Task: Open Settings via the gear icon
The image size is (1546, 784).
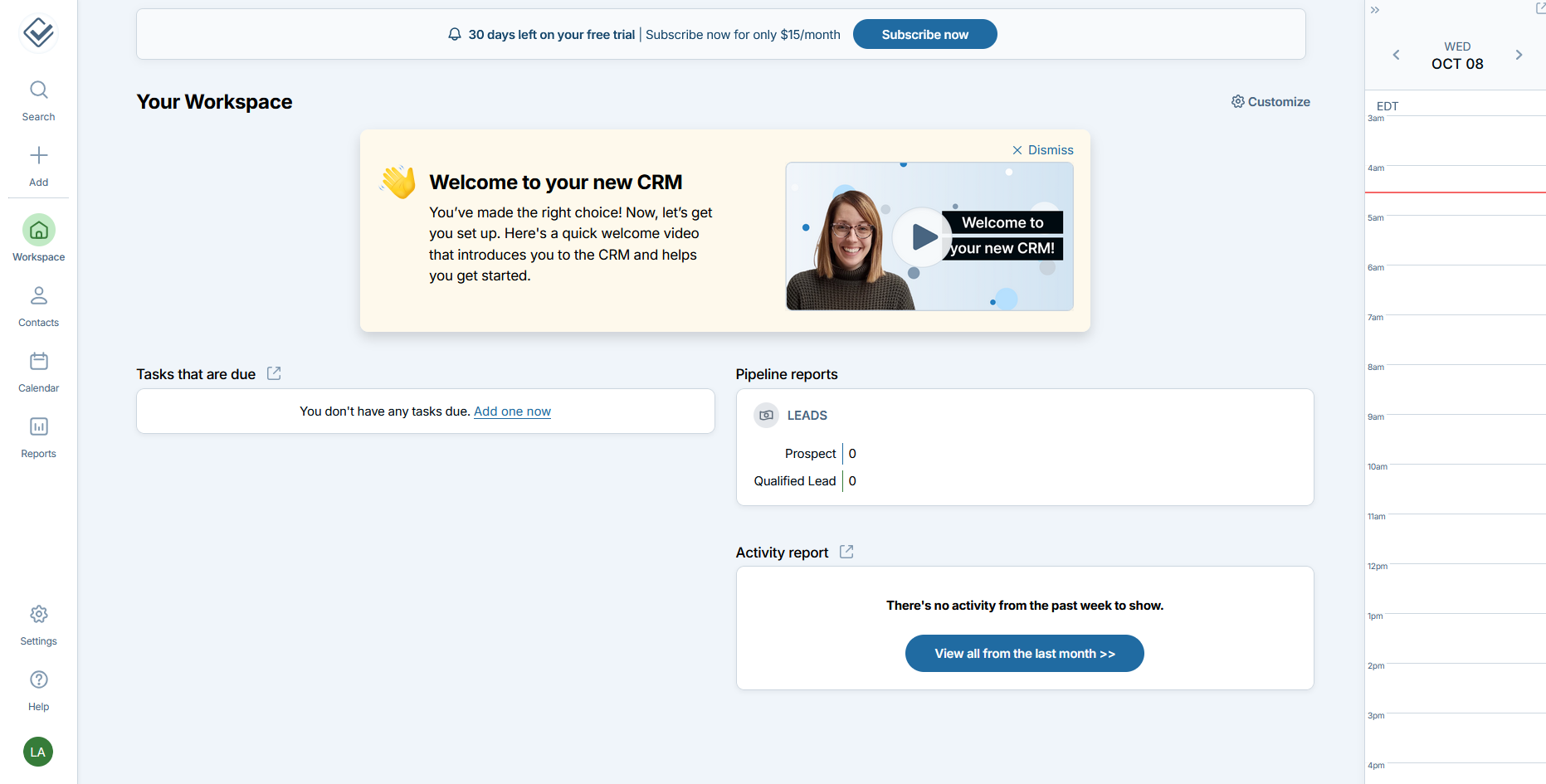Action: point(38,614)
